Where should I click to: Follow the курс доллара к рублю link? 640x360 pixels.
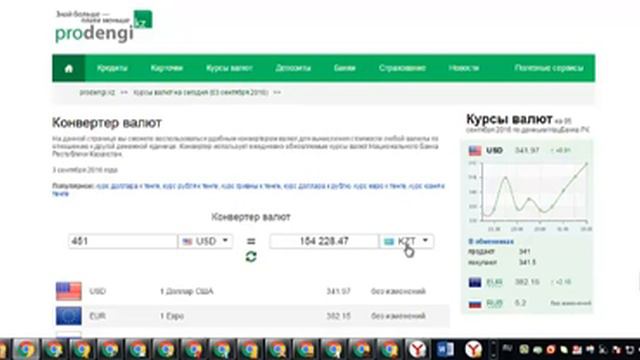(x=317, y=186)
